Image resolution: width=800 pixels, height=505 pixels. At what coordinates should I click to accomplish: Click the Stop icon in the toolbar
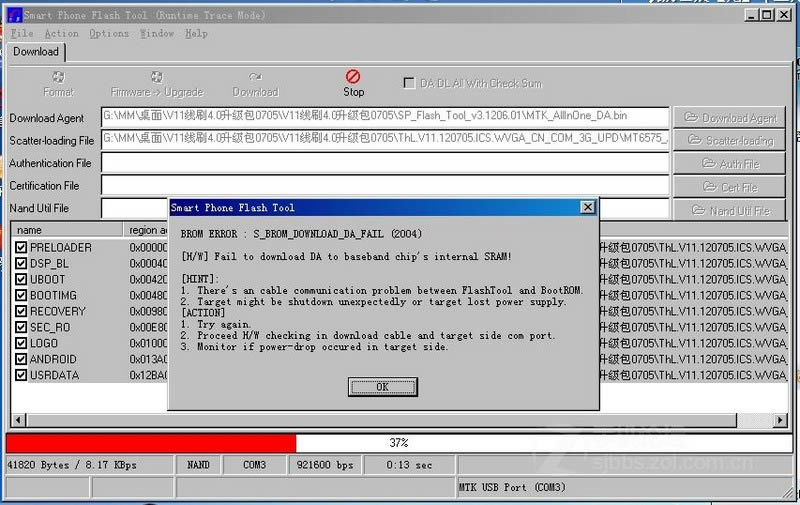353,77
